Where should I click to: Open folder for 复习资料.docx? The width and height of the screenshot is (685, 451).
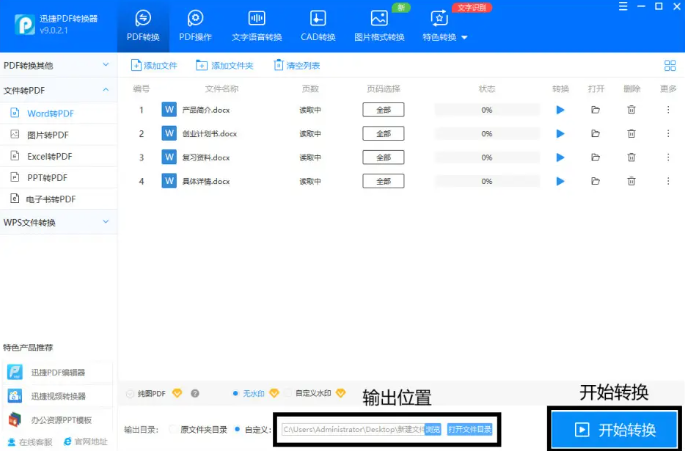[595, 157]
